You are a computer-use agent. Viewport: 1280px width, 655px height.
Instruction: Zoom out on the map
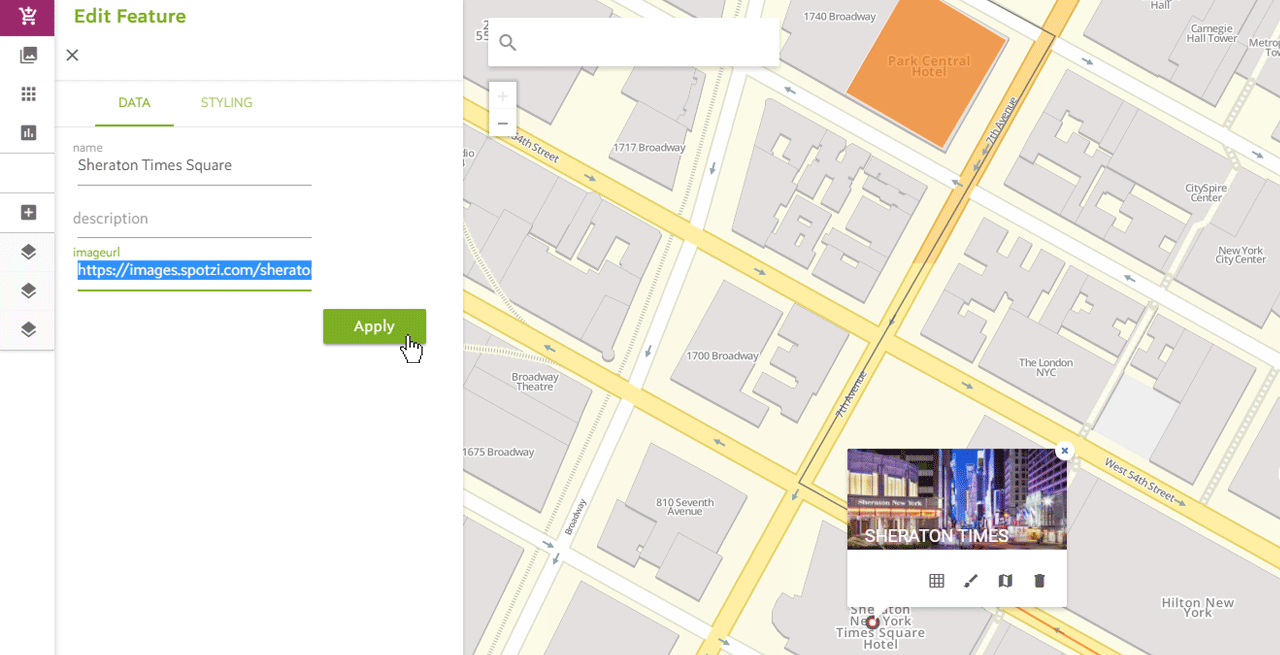point(502,123)
